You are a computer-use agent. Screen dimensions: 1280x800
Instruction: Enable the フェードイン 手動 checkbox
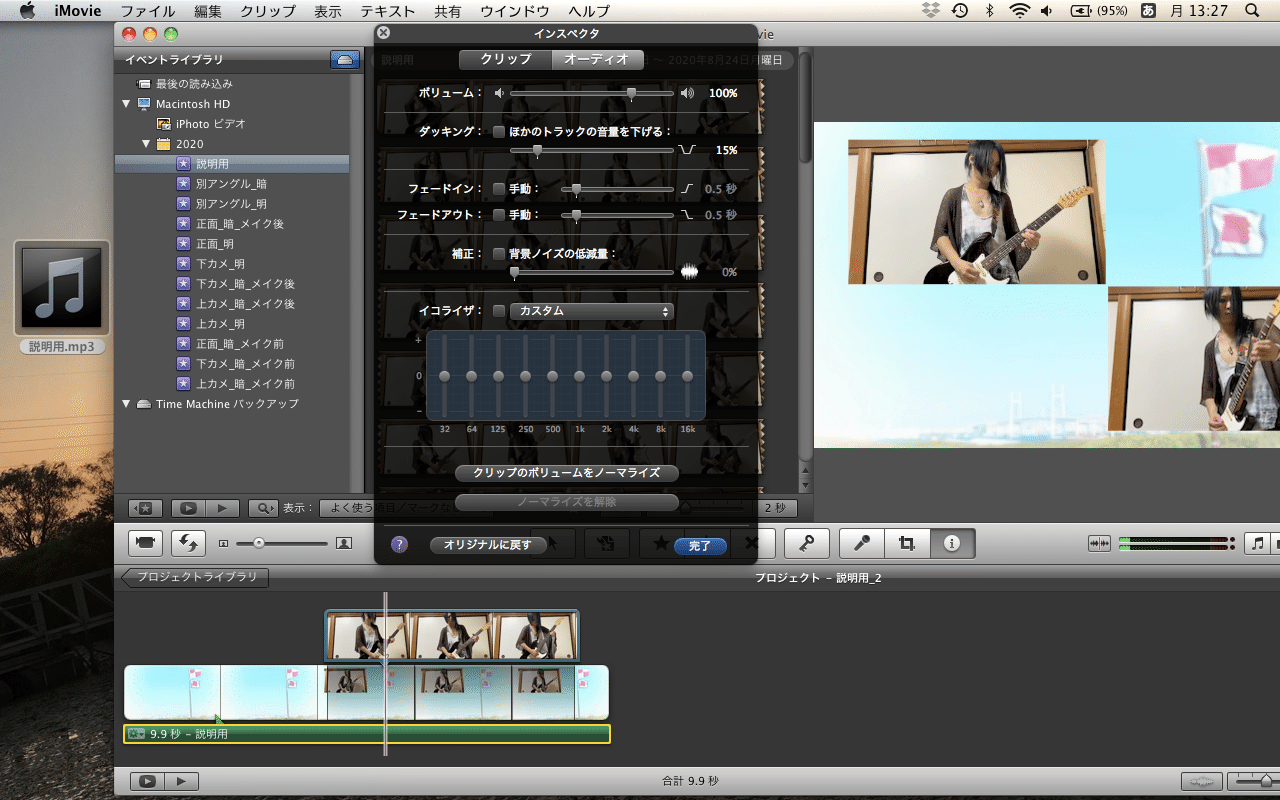[499, 188]
